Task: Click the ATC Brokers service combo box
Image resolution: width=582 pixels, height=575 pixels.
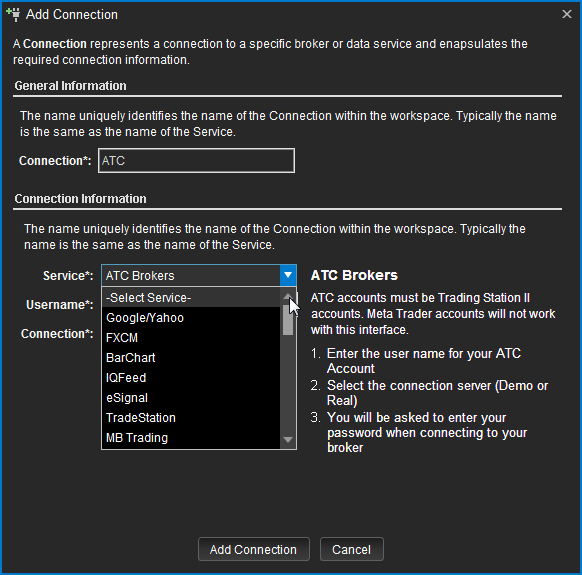Action: point(199,275)
